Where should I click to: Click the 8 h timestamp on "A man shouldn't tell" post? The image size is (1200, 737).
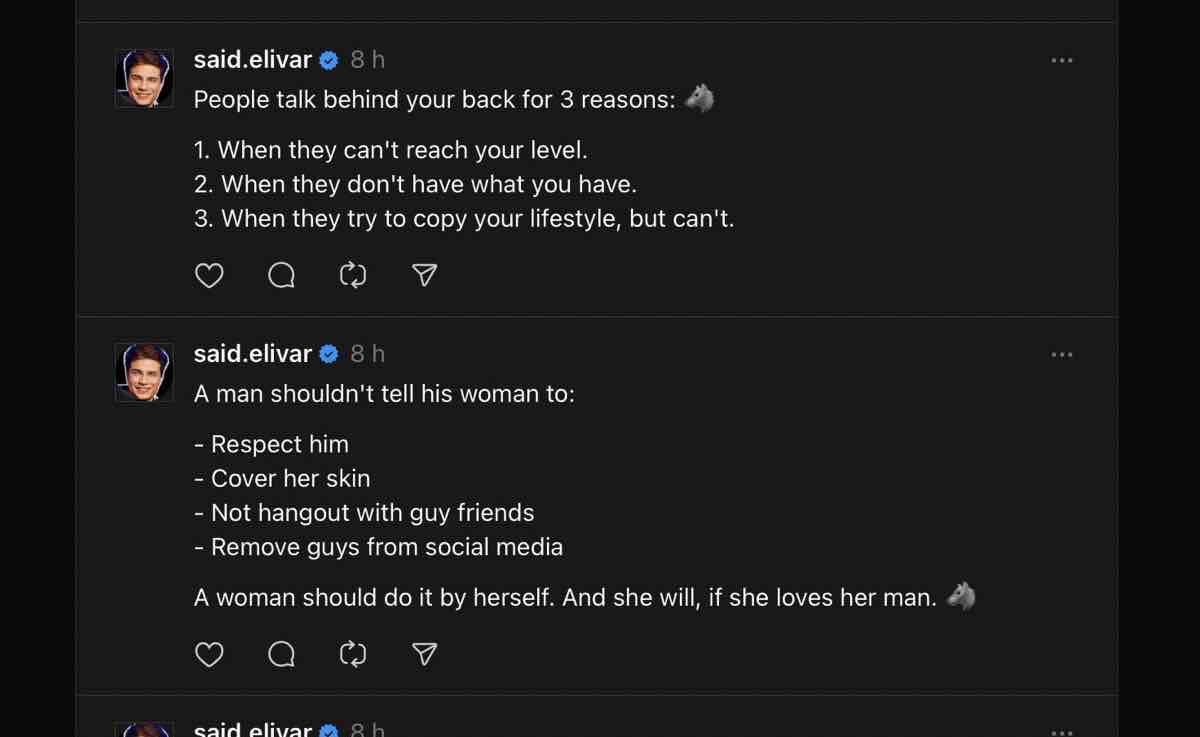(367, 354)
